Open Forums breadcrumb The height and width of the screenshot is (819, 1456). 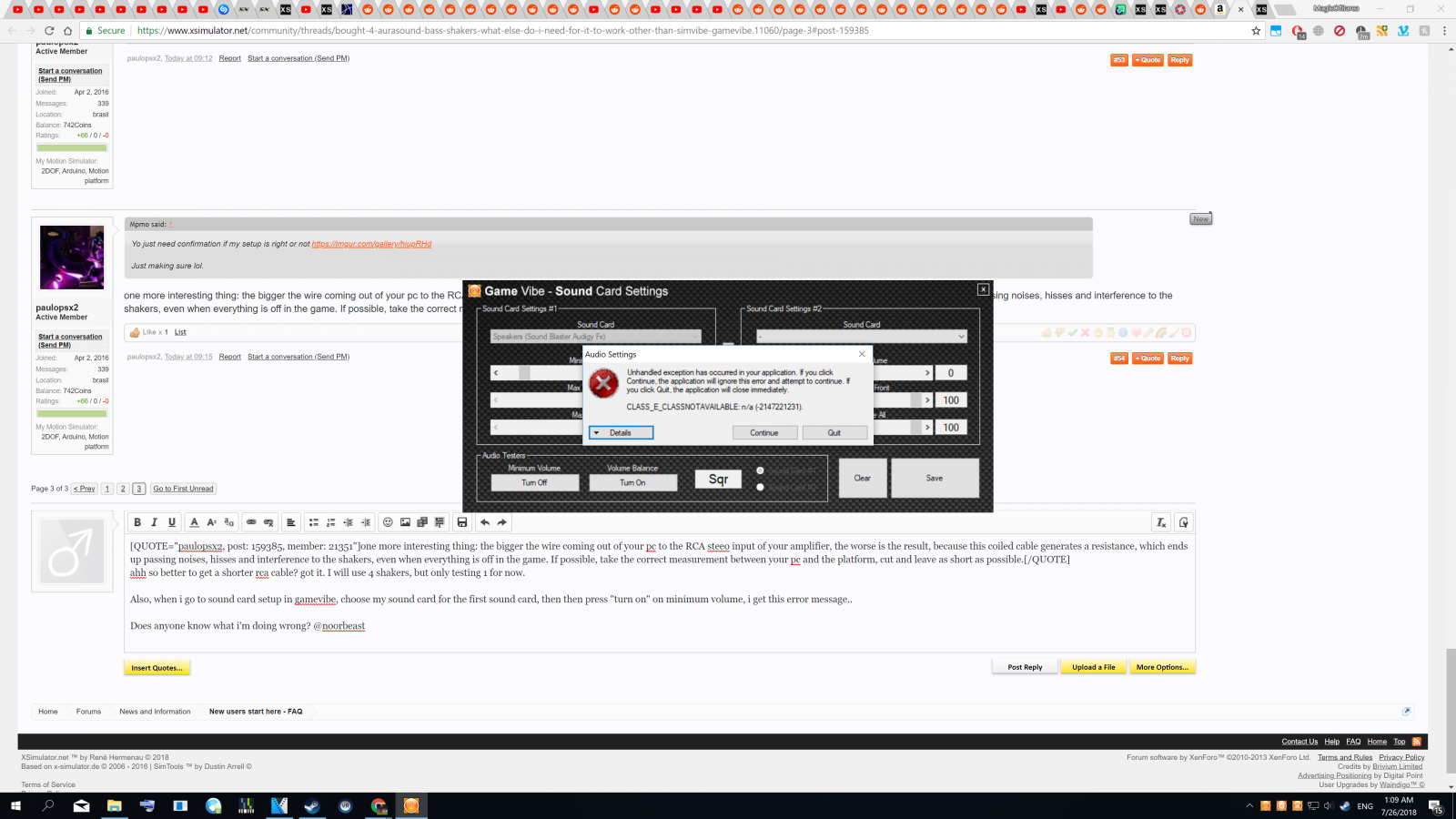pos(88,712)
